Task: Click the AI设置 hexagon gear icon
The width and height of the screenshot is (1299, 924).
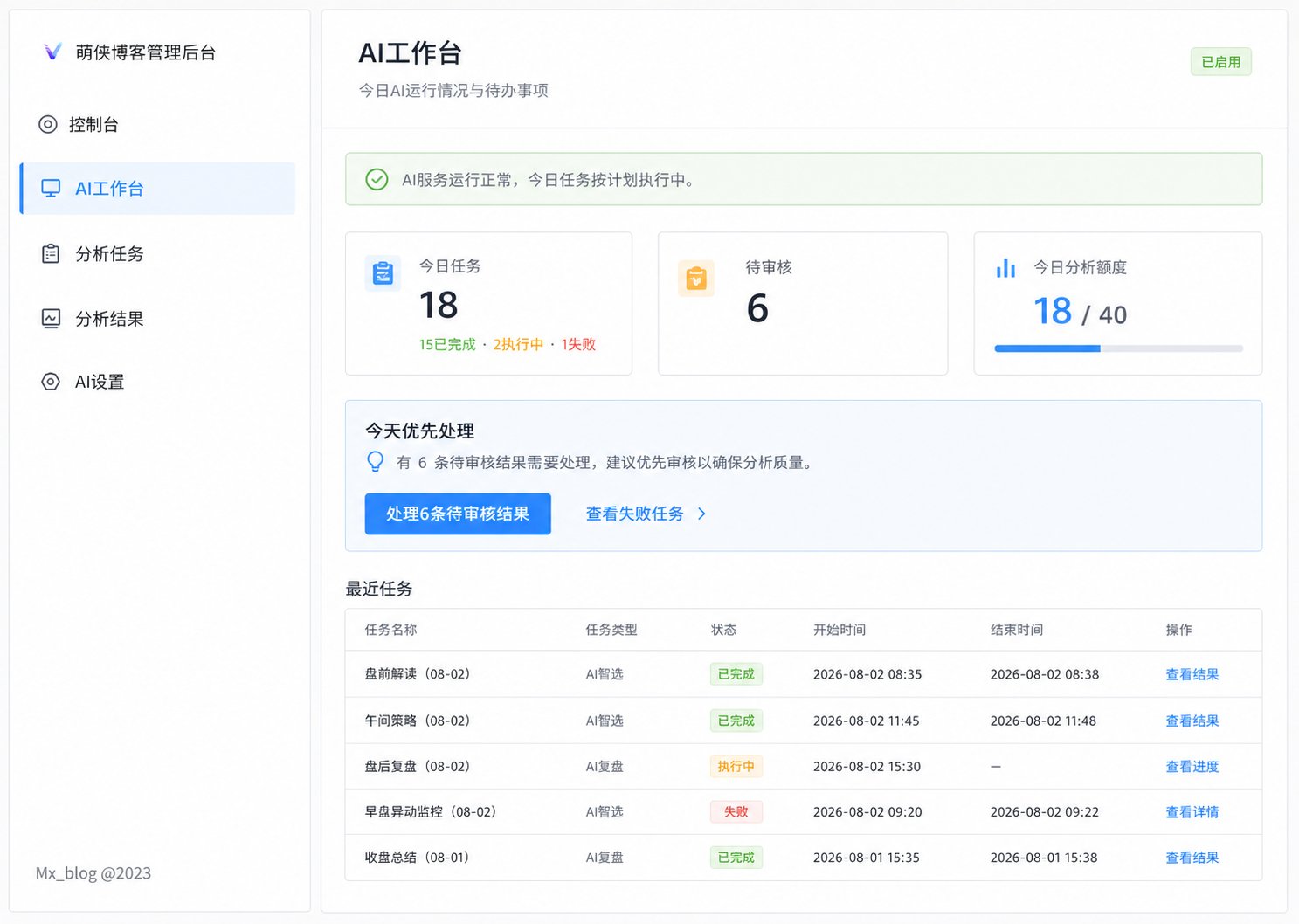Action: (51, 382)
